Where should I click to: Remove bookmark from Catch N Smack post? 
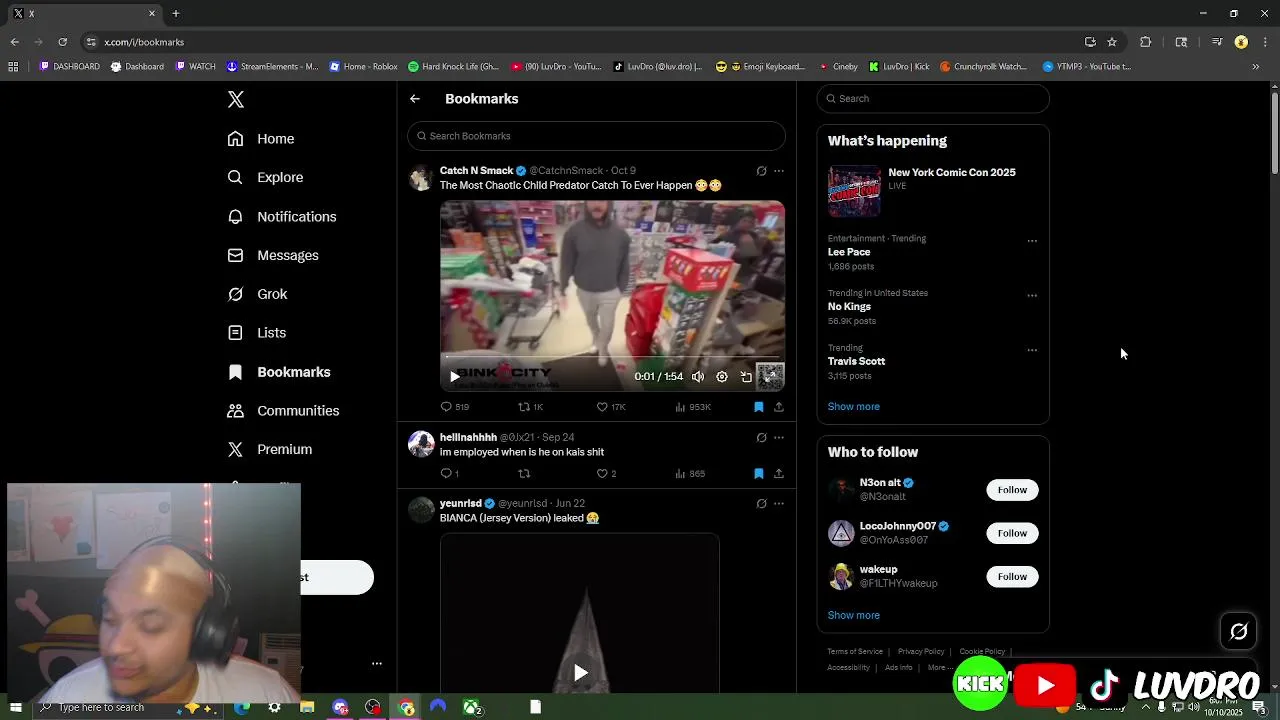pos(759,407)
